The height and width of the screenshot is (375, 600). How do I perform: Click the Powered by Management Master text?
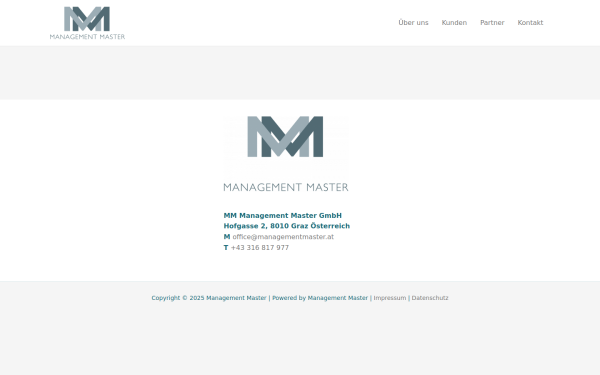point(320,298)
